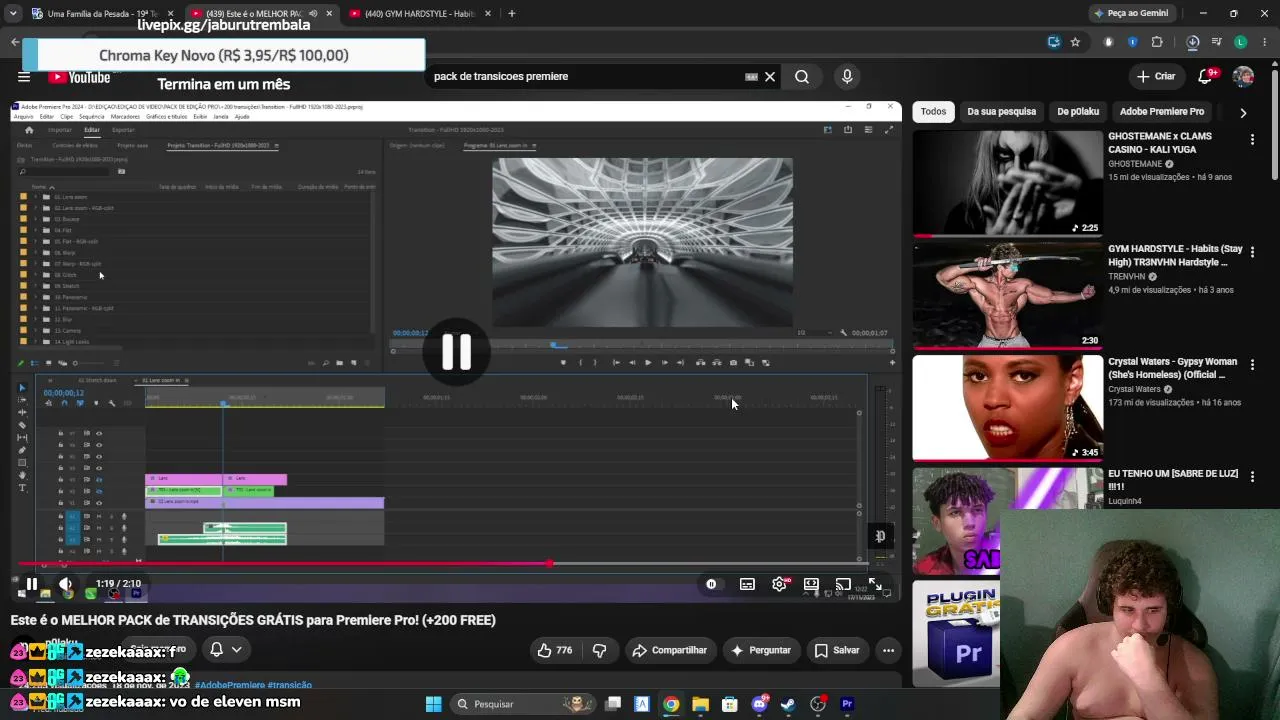Open Steam from the taskbar
This screenshot has width=1280, height=720.
tap(789, 704)
